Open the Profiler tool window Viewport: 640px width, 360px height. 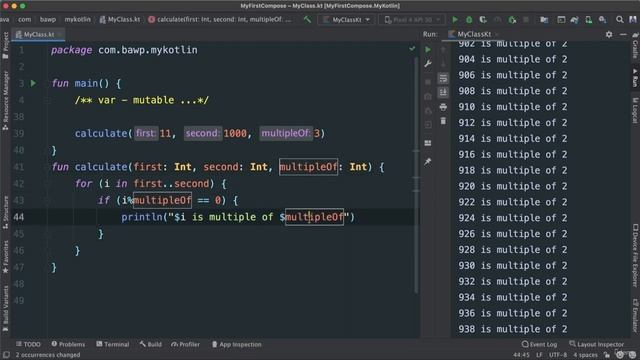click(x=186, y=344)
